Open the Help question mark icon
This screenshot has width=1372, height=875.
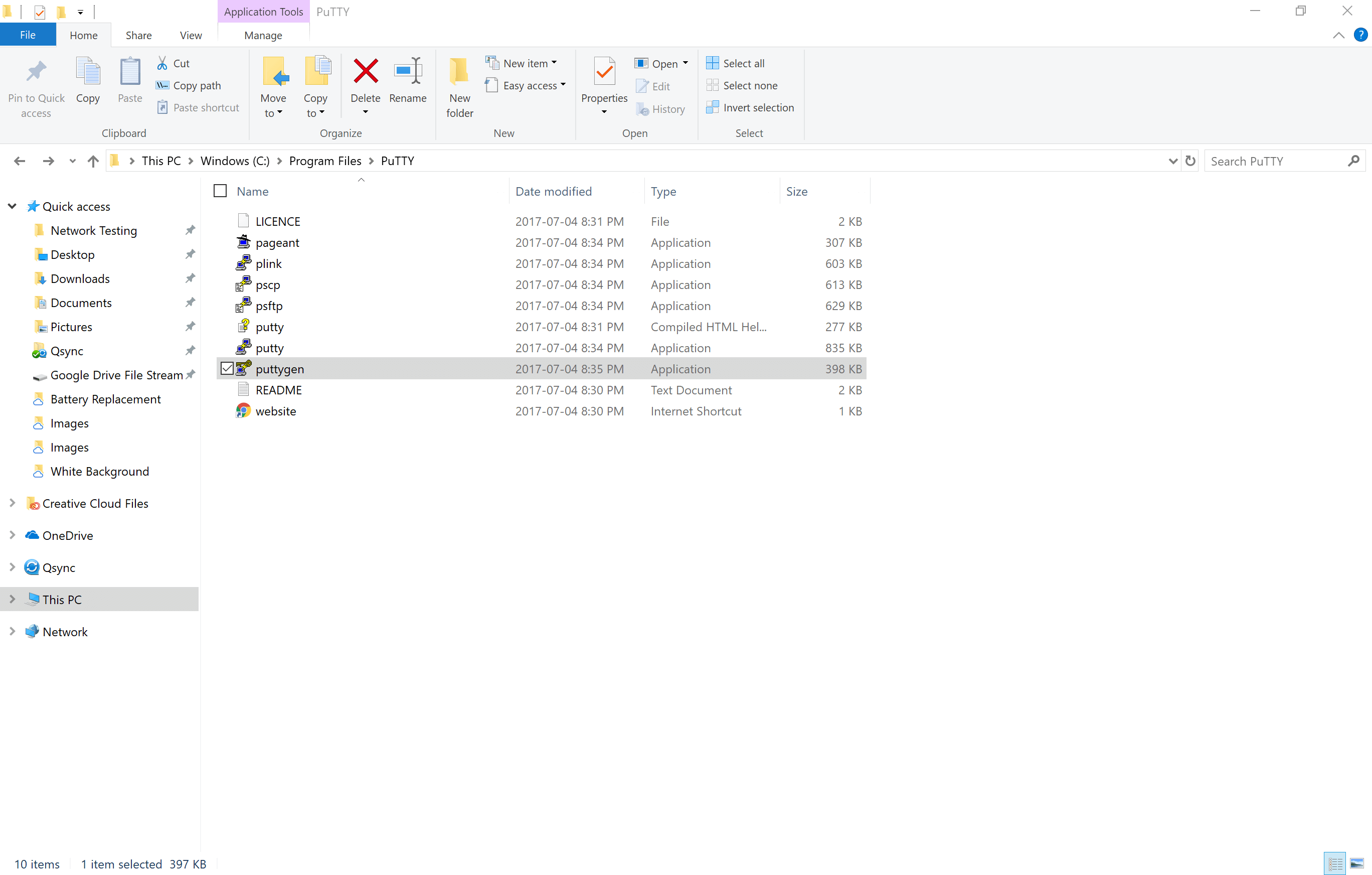coord(1360,35)
